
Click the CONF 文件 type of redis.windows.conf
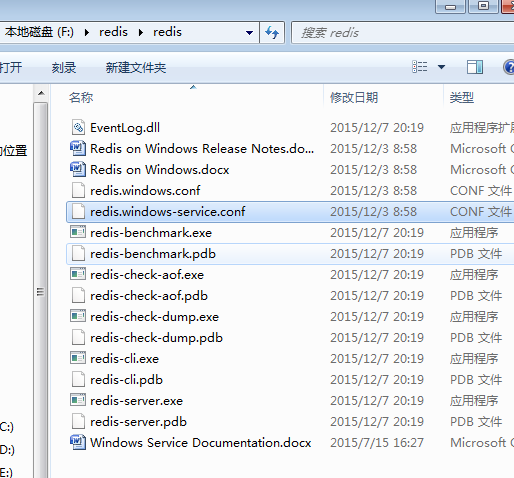[x=481, y=191]
